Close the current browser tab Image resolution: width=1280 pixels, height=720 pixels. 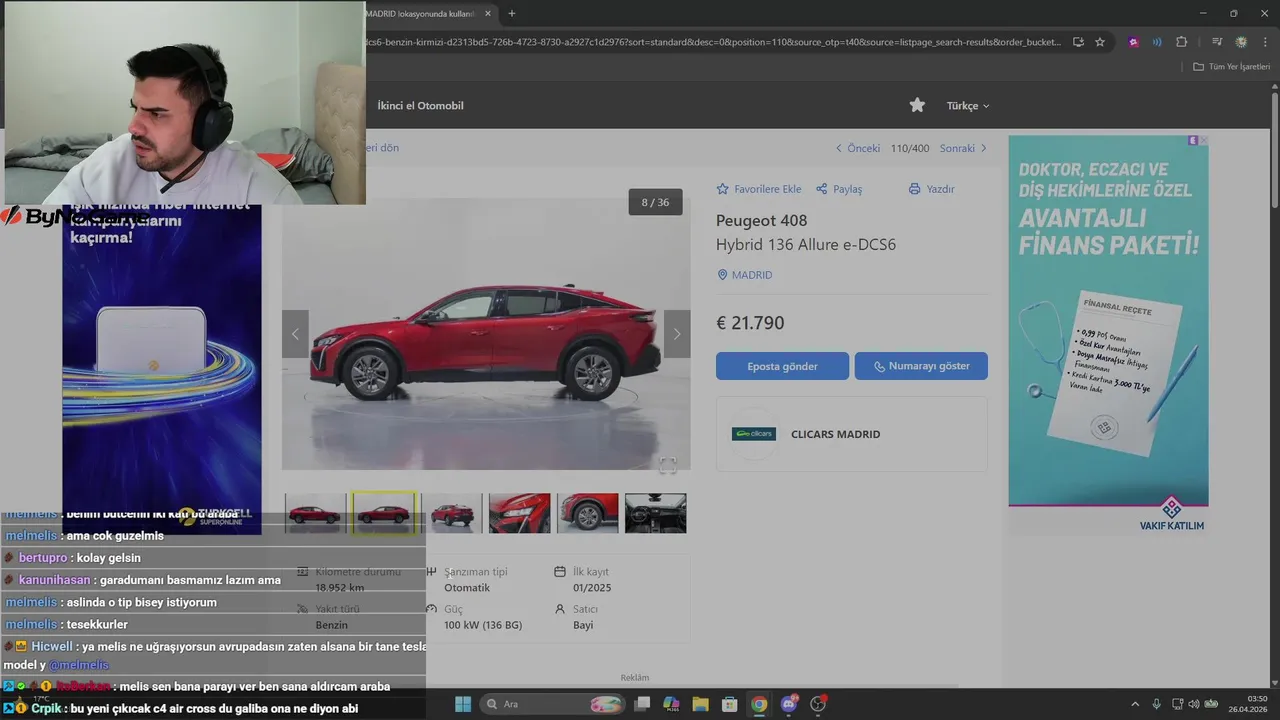coord(487,14)
